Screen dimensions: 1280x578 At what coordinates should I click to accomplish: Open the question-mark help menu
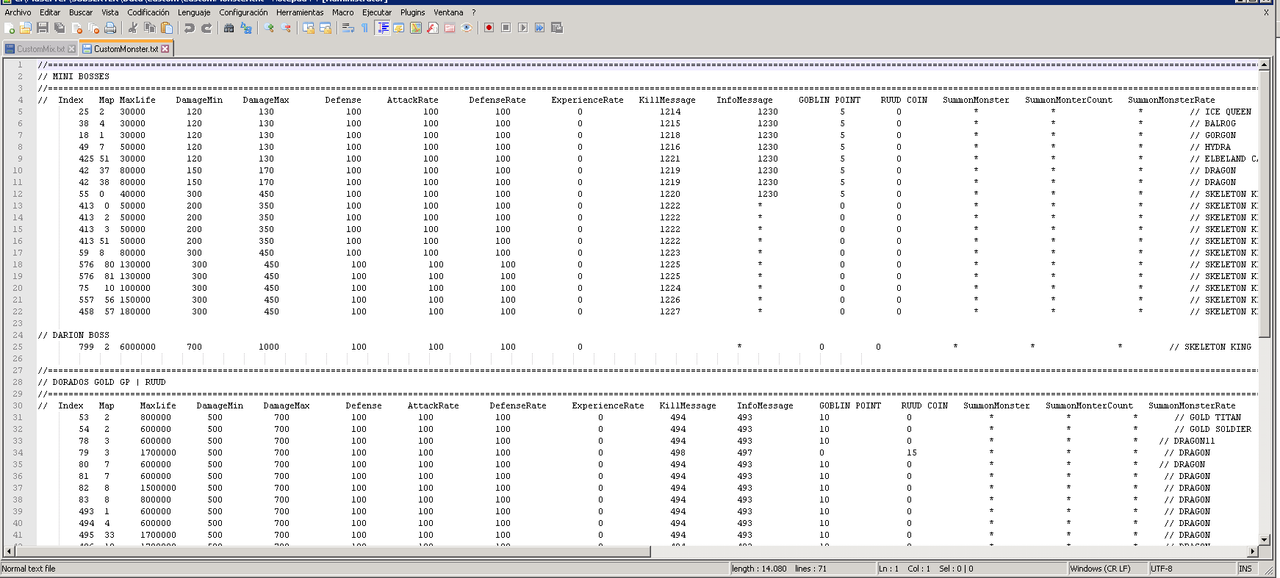(474, 12)
